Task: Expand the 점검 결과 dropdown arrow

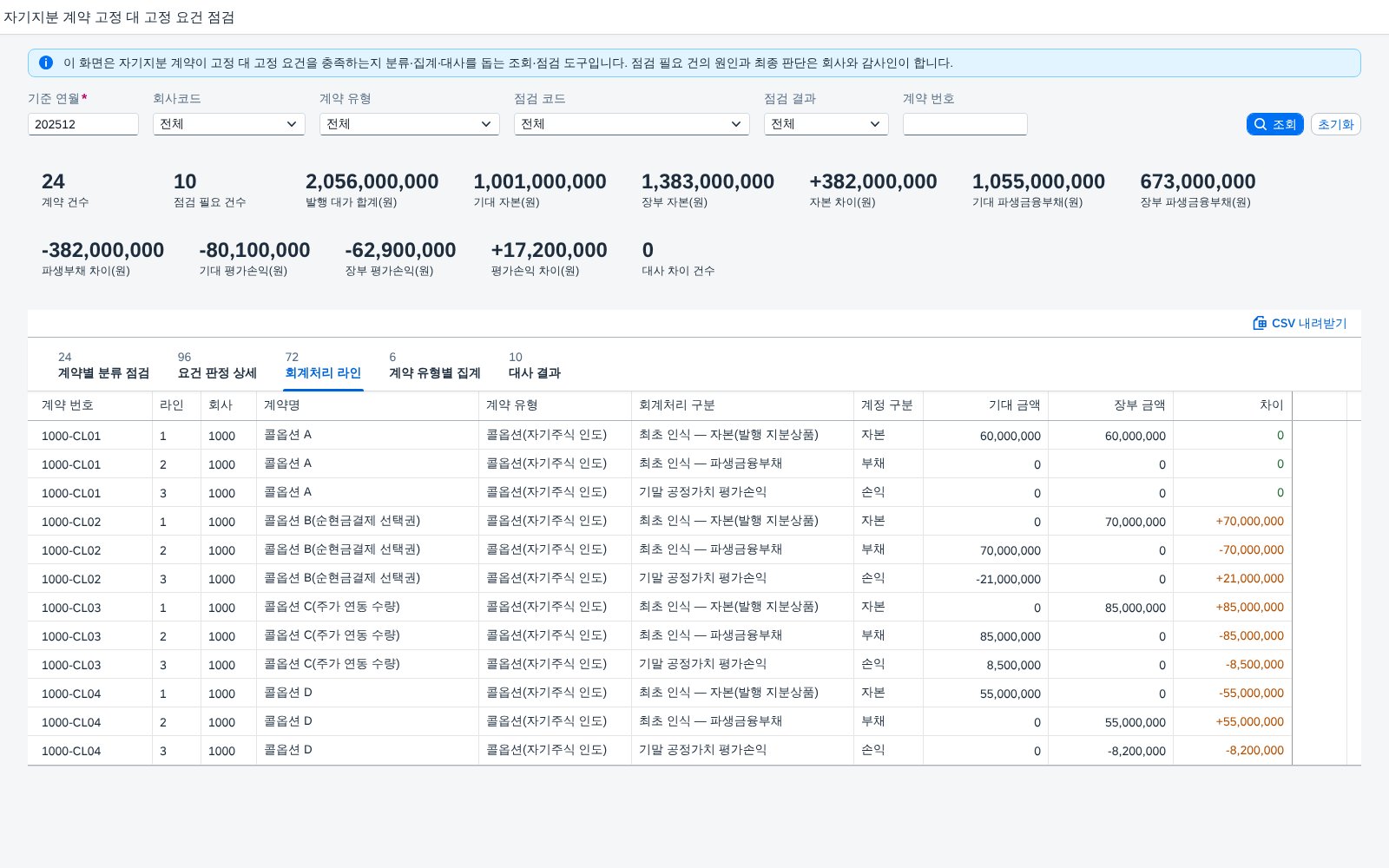Action: [x=875, y=124]
